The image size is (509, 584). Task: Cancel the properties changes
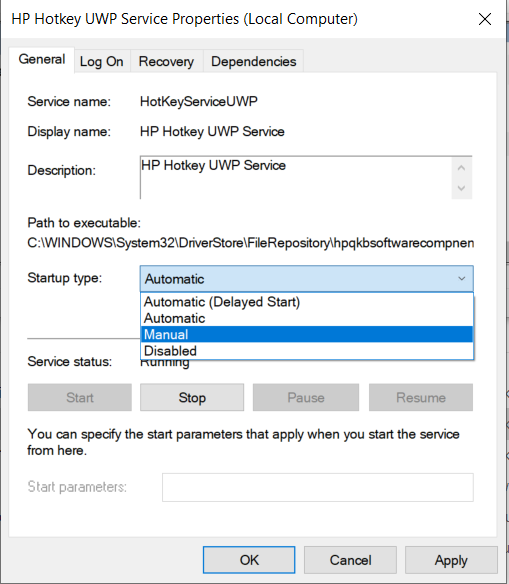click(350, 560)
